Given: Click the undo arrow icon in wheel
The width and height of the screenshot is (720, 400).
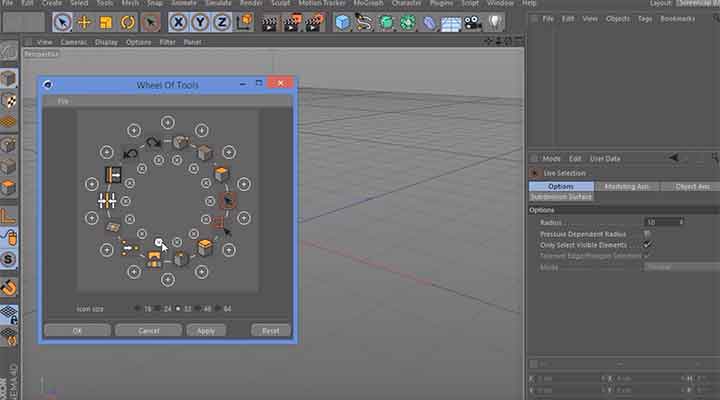Looking at the screenshot, I should (x=130, y=154).
